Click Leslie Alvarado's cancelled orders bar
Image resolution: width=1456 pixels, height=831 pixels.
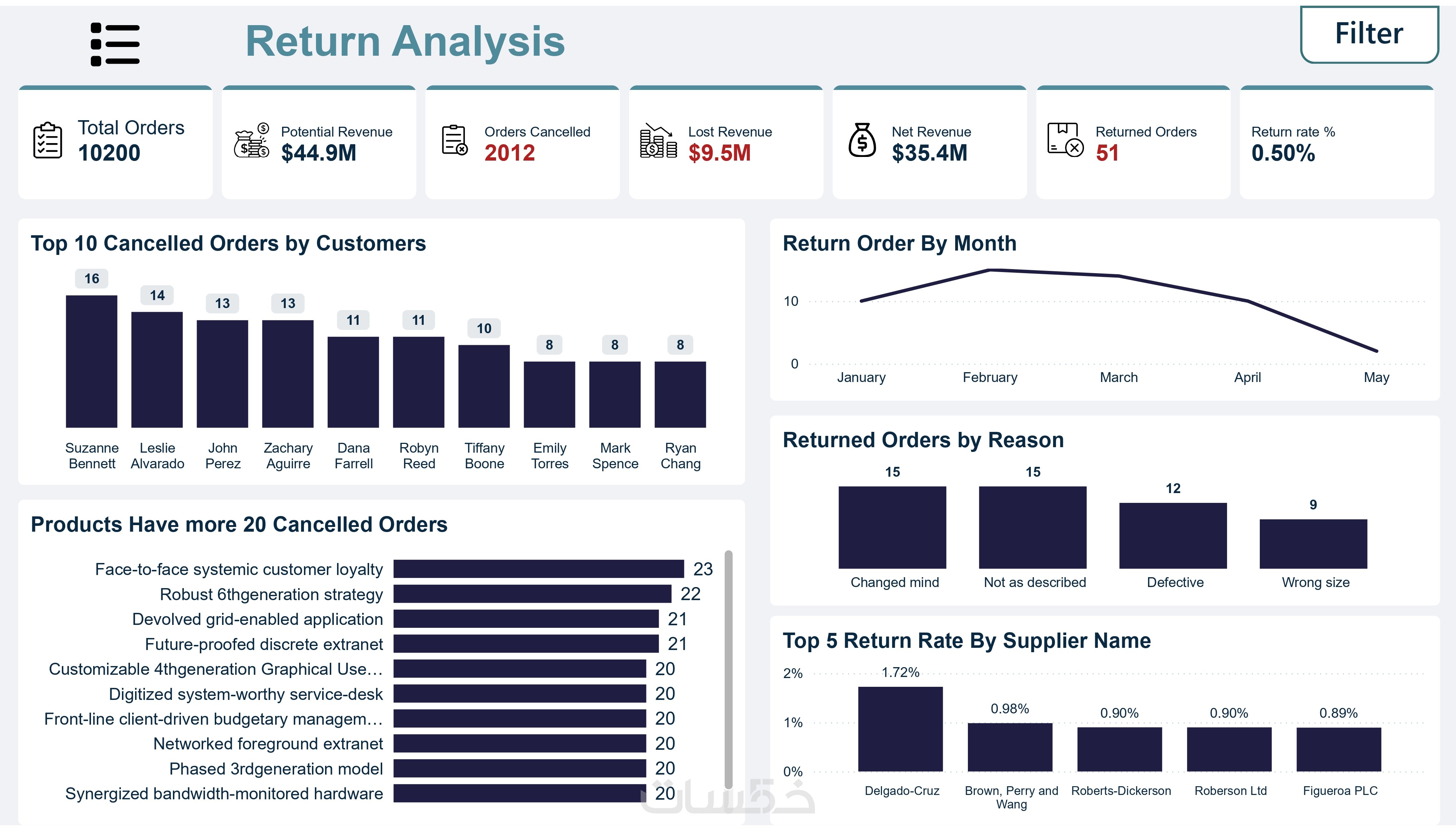pos(157,369)
